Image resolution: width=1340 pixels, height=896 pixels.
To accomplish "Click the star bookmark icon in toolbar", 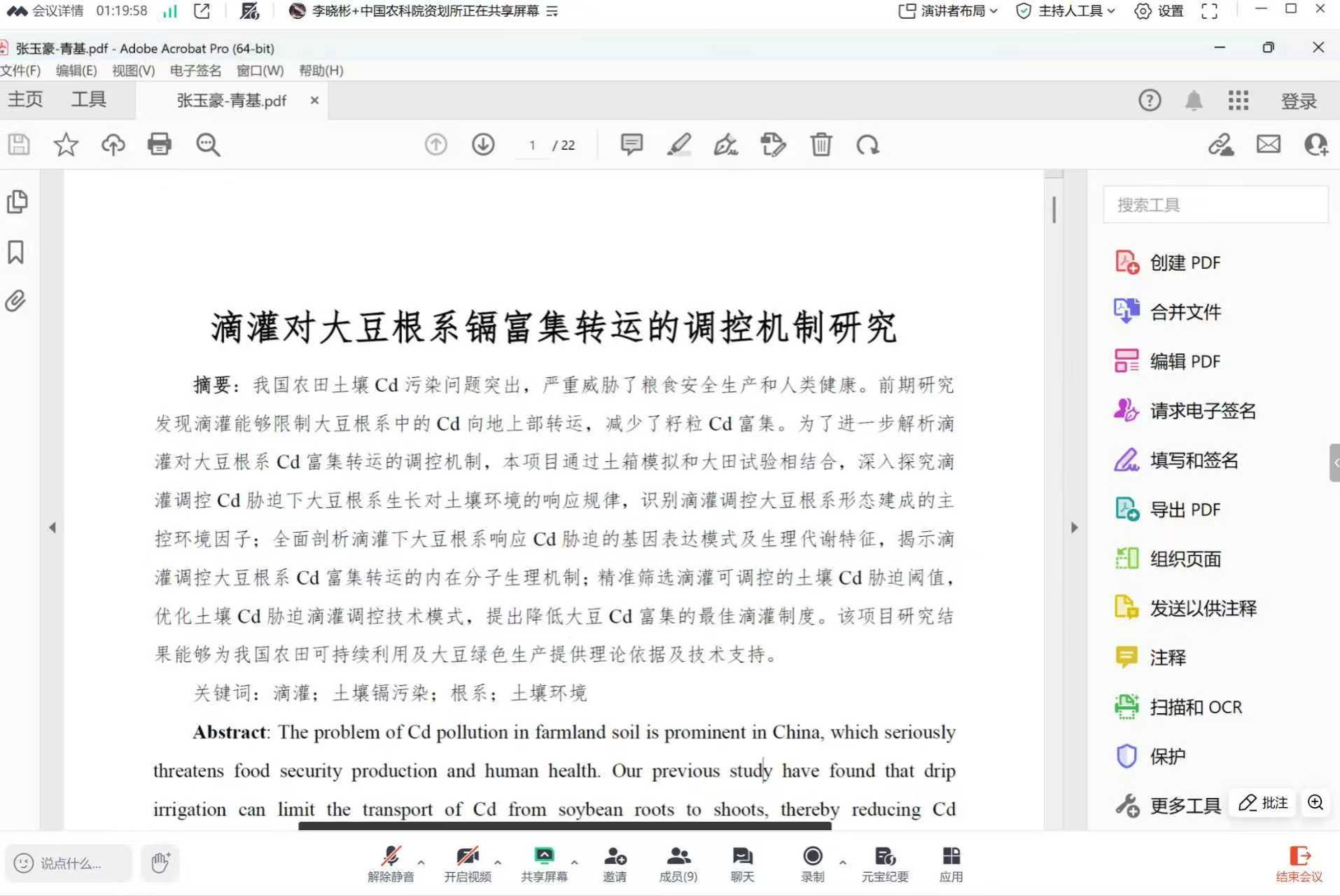I will 66,144.
